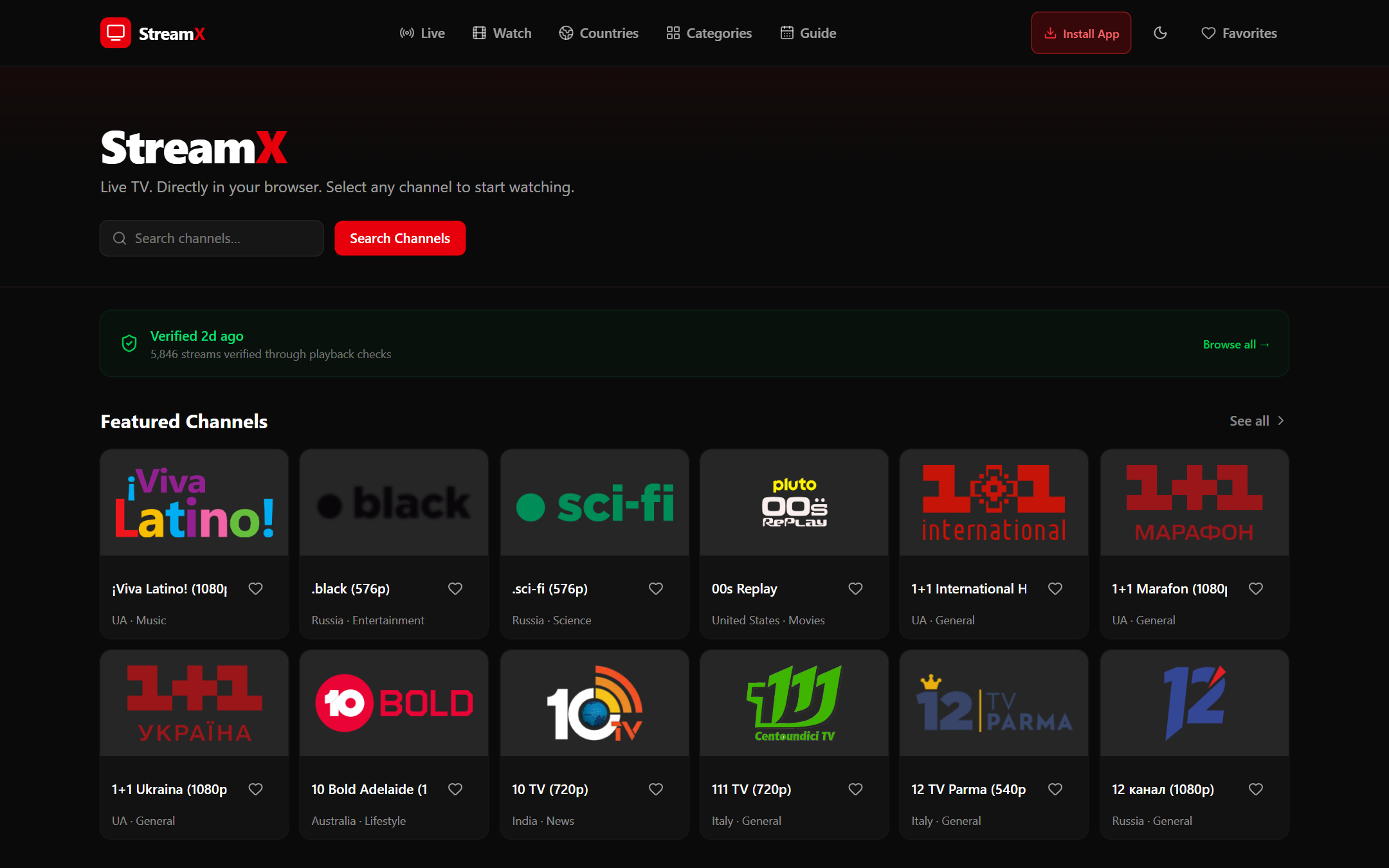
Task: Open the .black channel thumbnail
Action: [x=394, y=502]
